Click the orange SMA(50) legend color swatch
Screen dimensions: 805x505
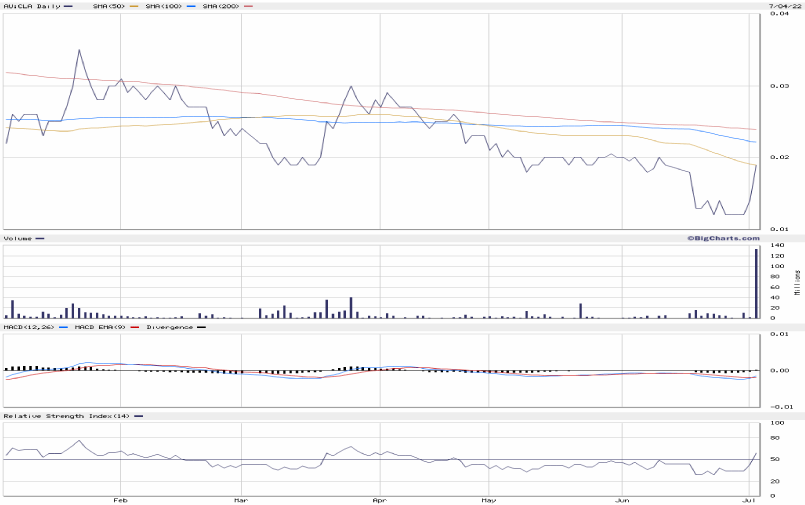(133, 6)
